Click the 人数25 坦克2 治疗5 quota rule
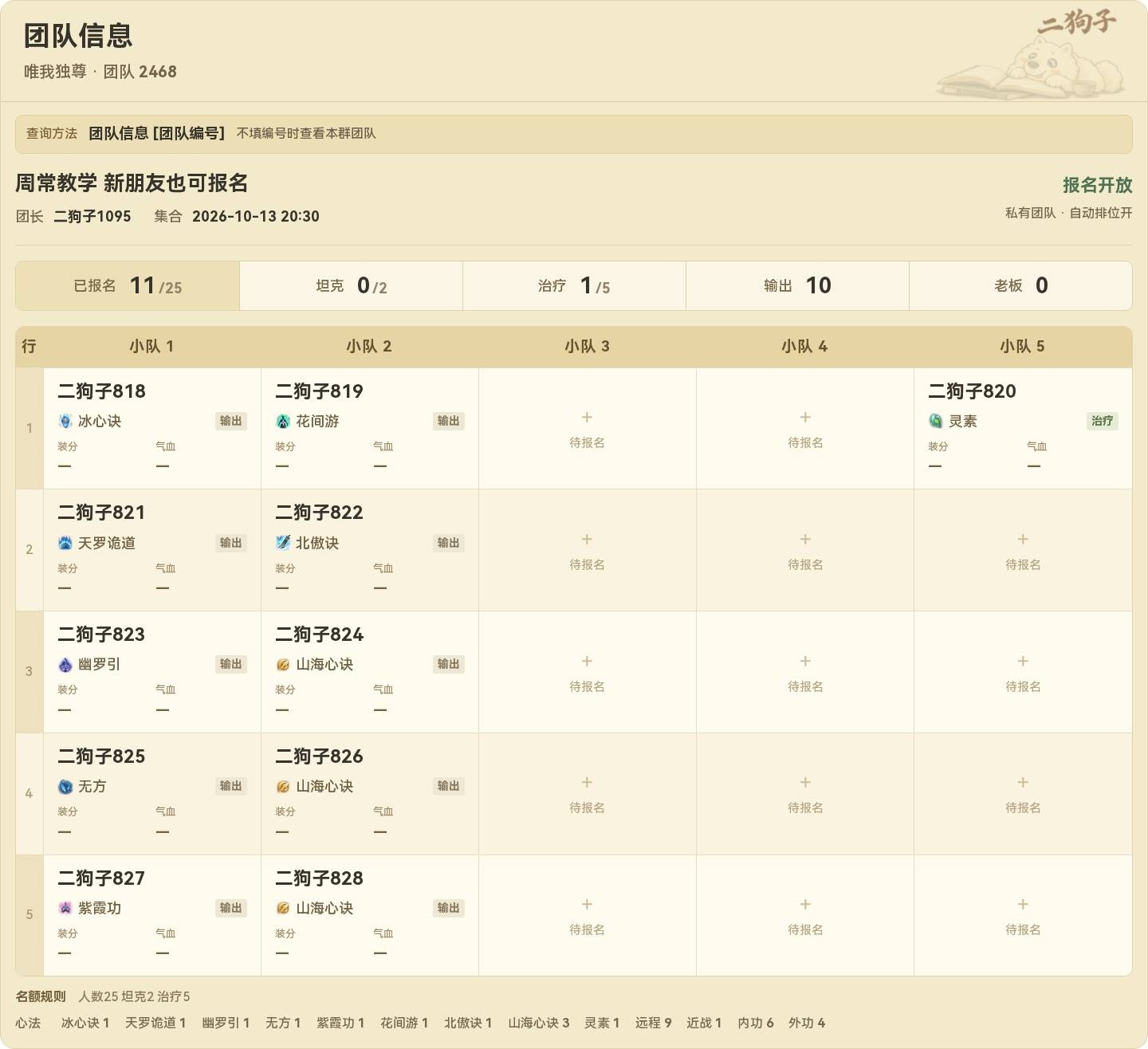This screenshot has height=1049, width=1148. pyautogui.click(x=134, y=996)
